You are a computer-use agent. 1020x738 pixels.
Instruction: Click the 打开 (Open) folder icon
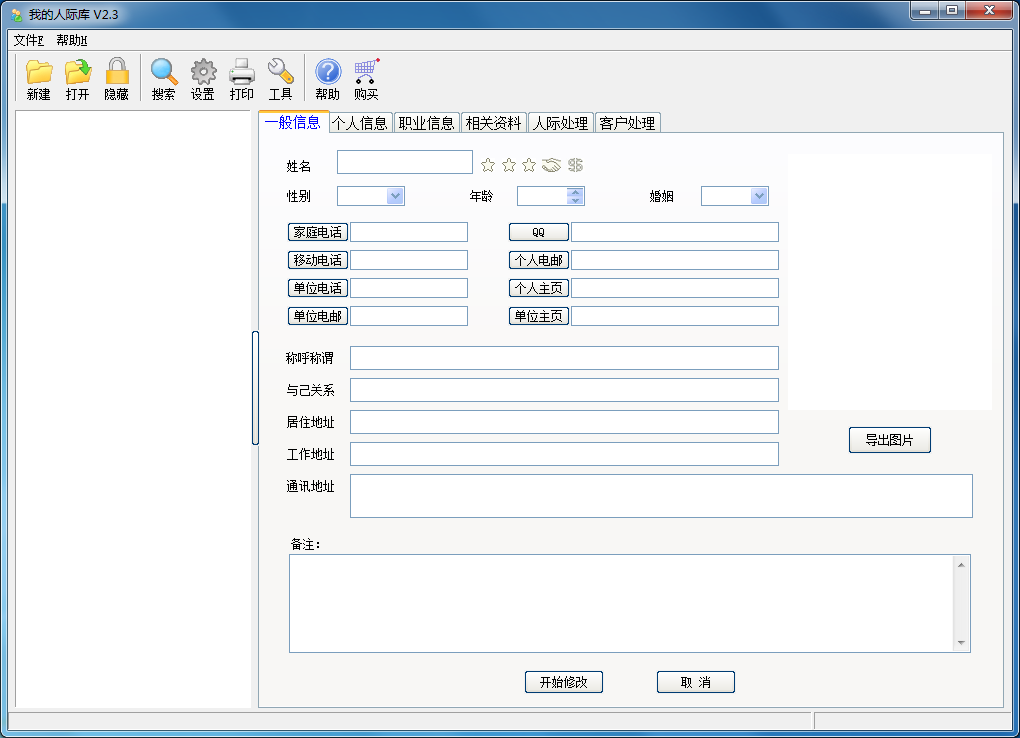click(77, 79)
